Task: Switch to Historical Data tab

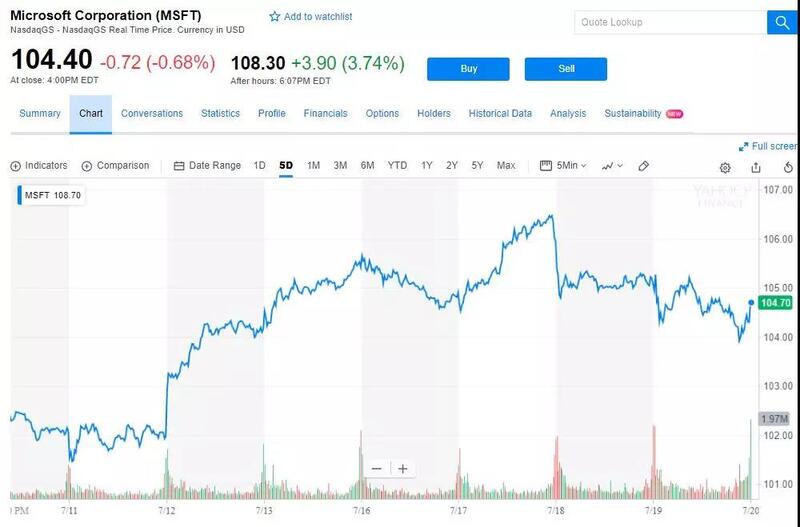Action: (x=500, y=114)
